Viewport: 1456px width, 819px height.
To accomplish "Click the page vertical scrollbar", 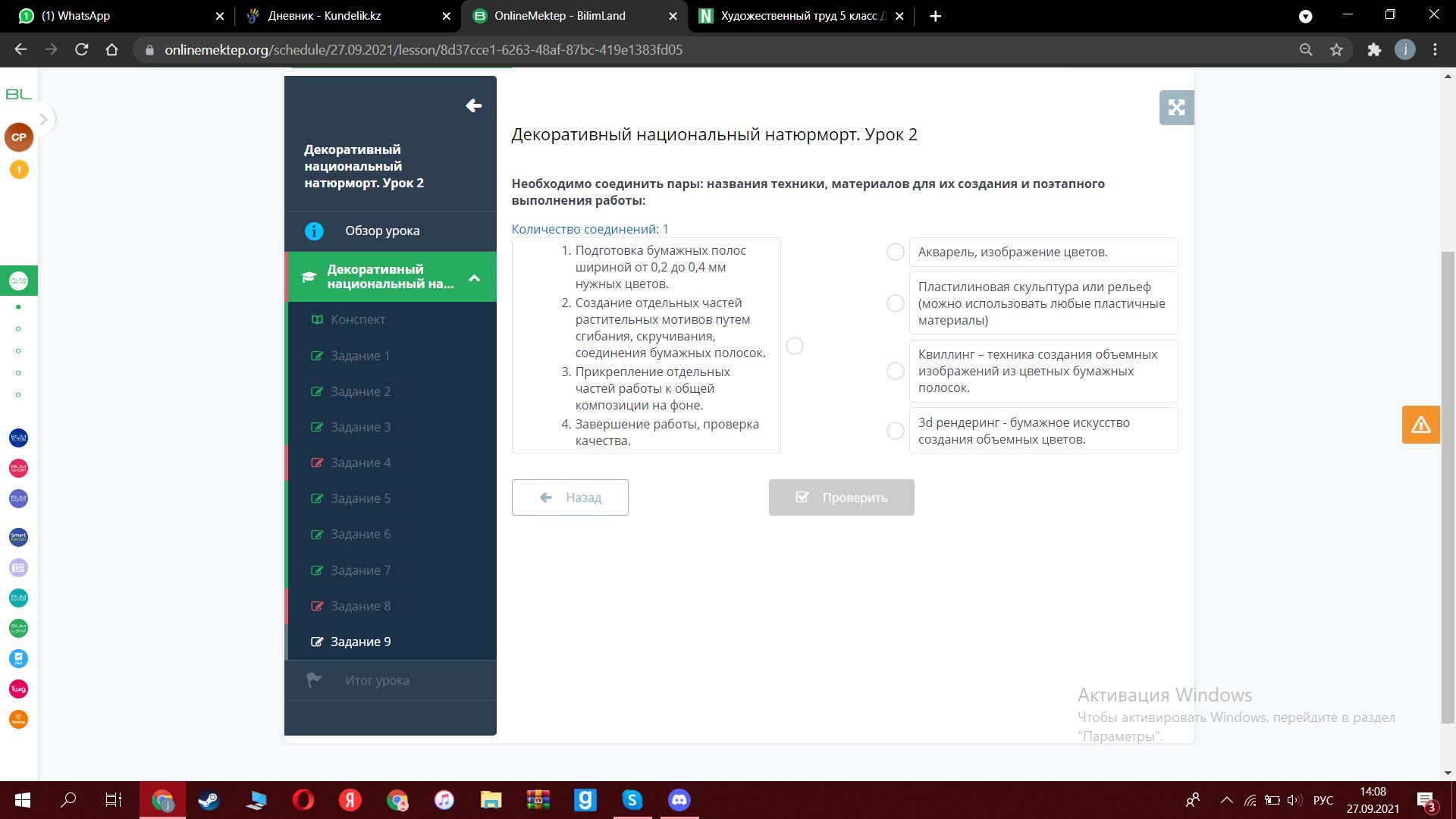I will coord(1447,485).
